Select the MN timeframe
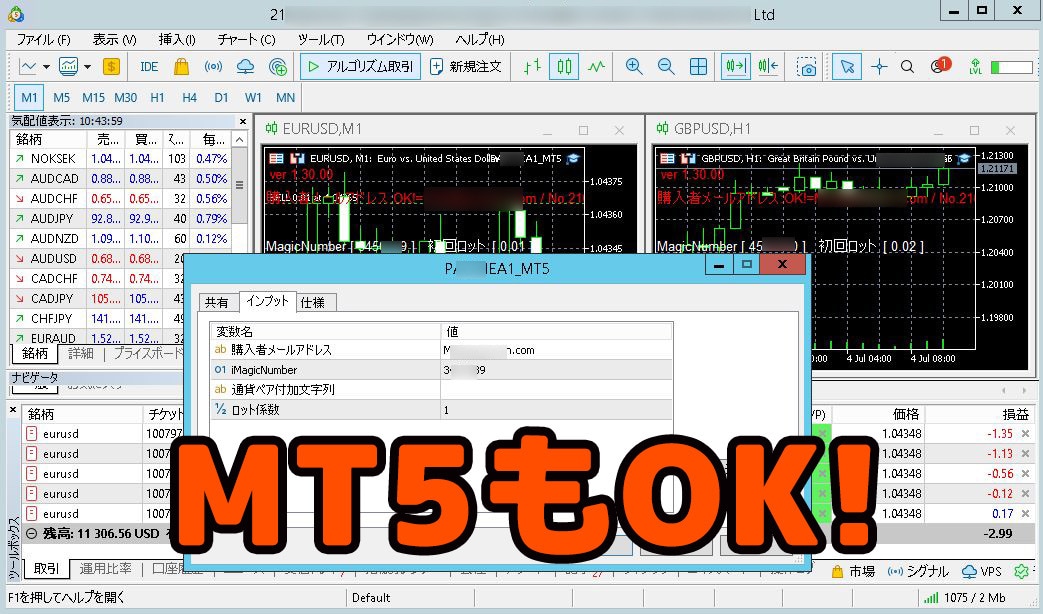The width and height of the screenshot is (1043, 614). pos(285,98)
